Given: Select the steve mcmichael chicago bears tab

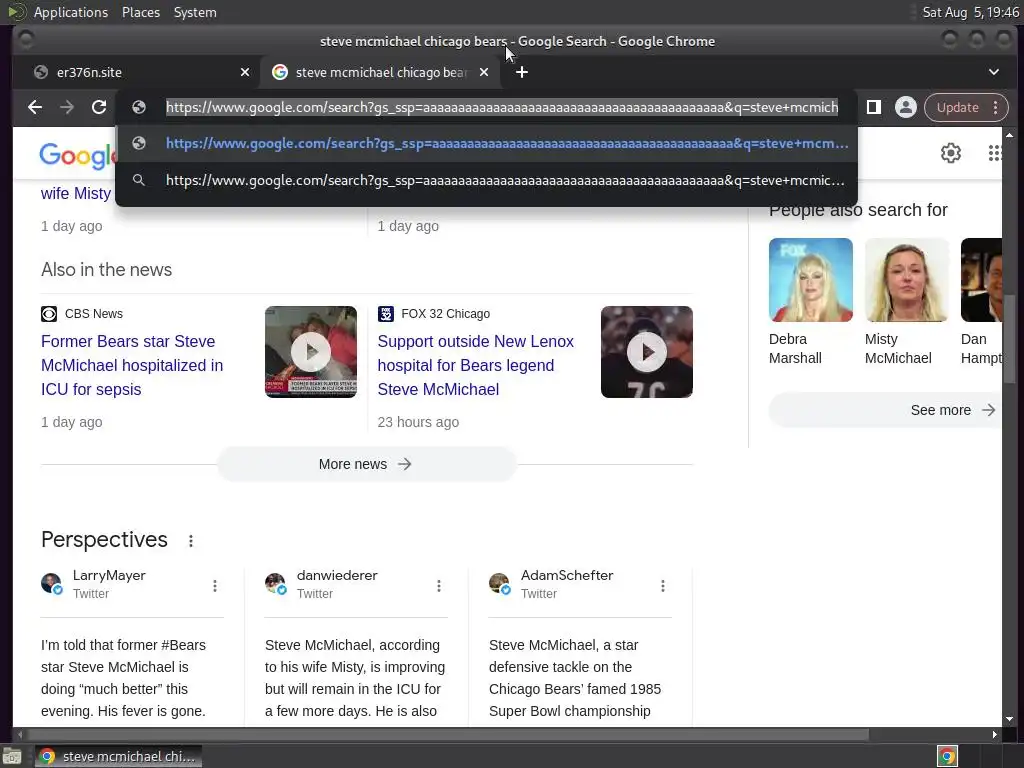Looking at the screenshot, I should [x=381, y=72].
